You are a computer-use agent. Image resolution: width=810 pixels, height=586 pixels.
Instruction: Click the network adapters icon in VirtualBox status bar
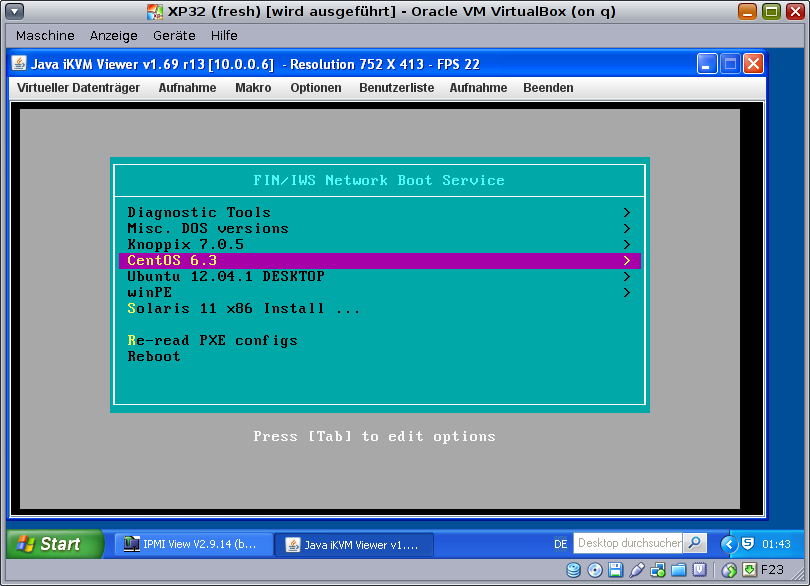[x=658, y=570]
